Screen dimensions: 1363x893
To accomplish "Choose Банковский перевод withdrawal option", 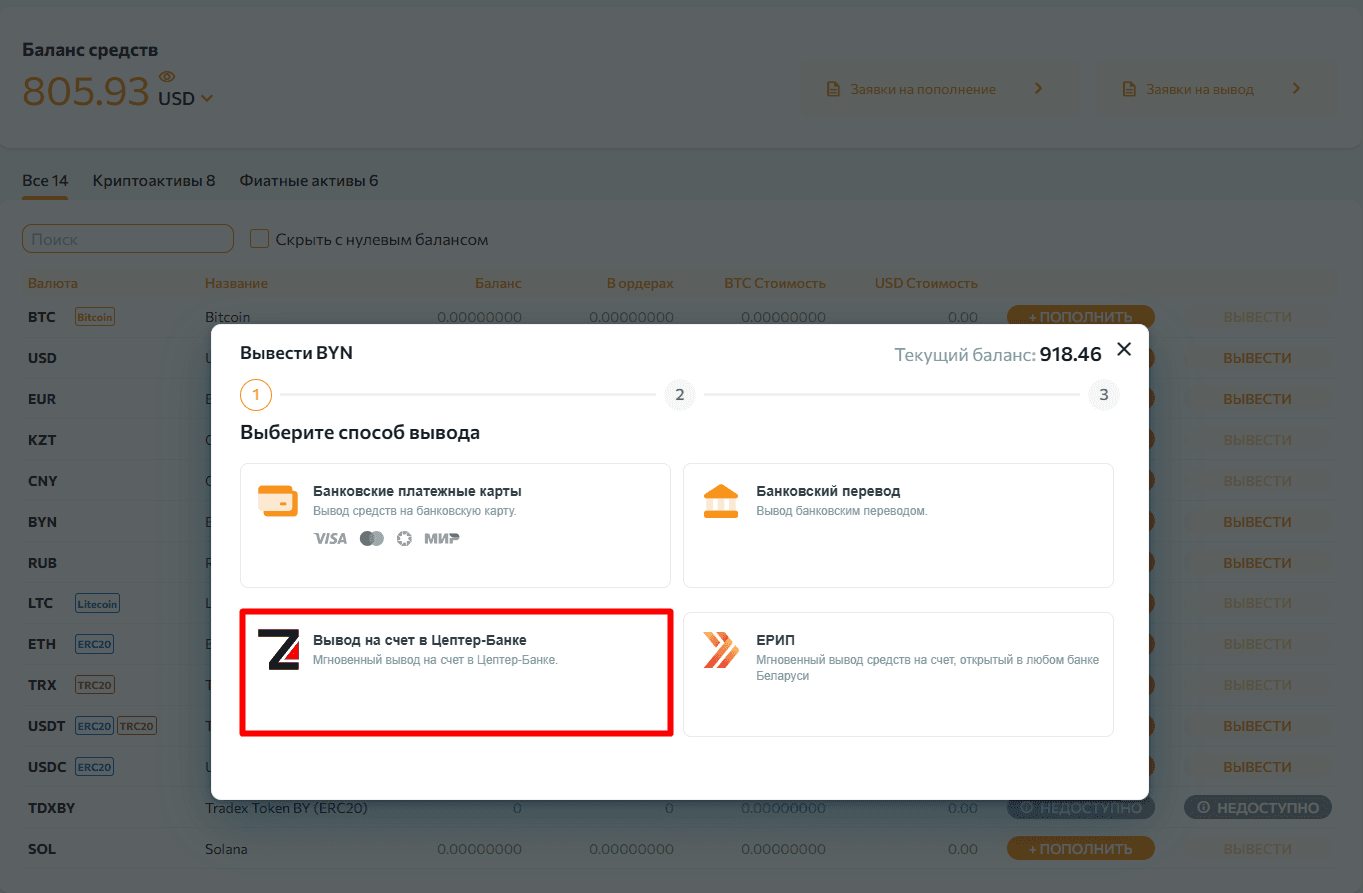I will click(x=898, y=525).
